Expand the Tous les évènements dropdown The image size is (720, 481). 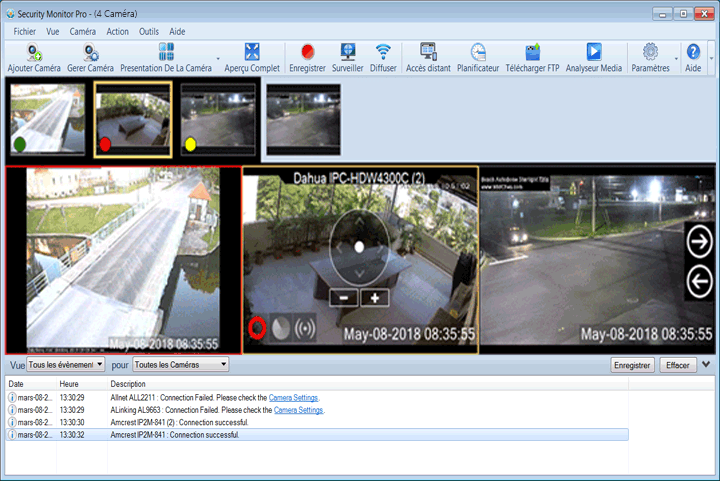pyautogui.click(x=66, y=365)
